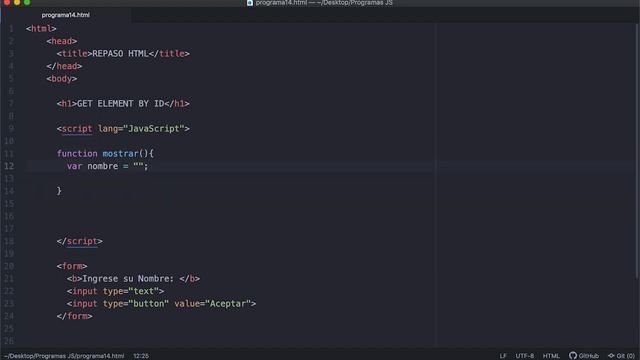This screenshot has height=360, width=640.
Task: Click the opening '<form>' tag
Action: (72, 267)
